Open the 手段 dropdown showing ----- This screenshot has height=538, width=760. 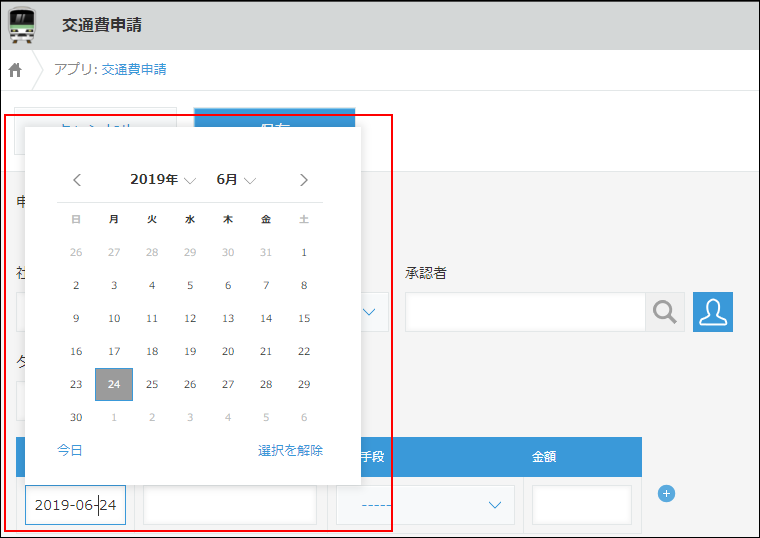click(426, 505)
